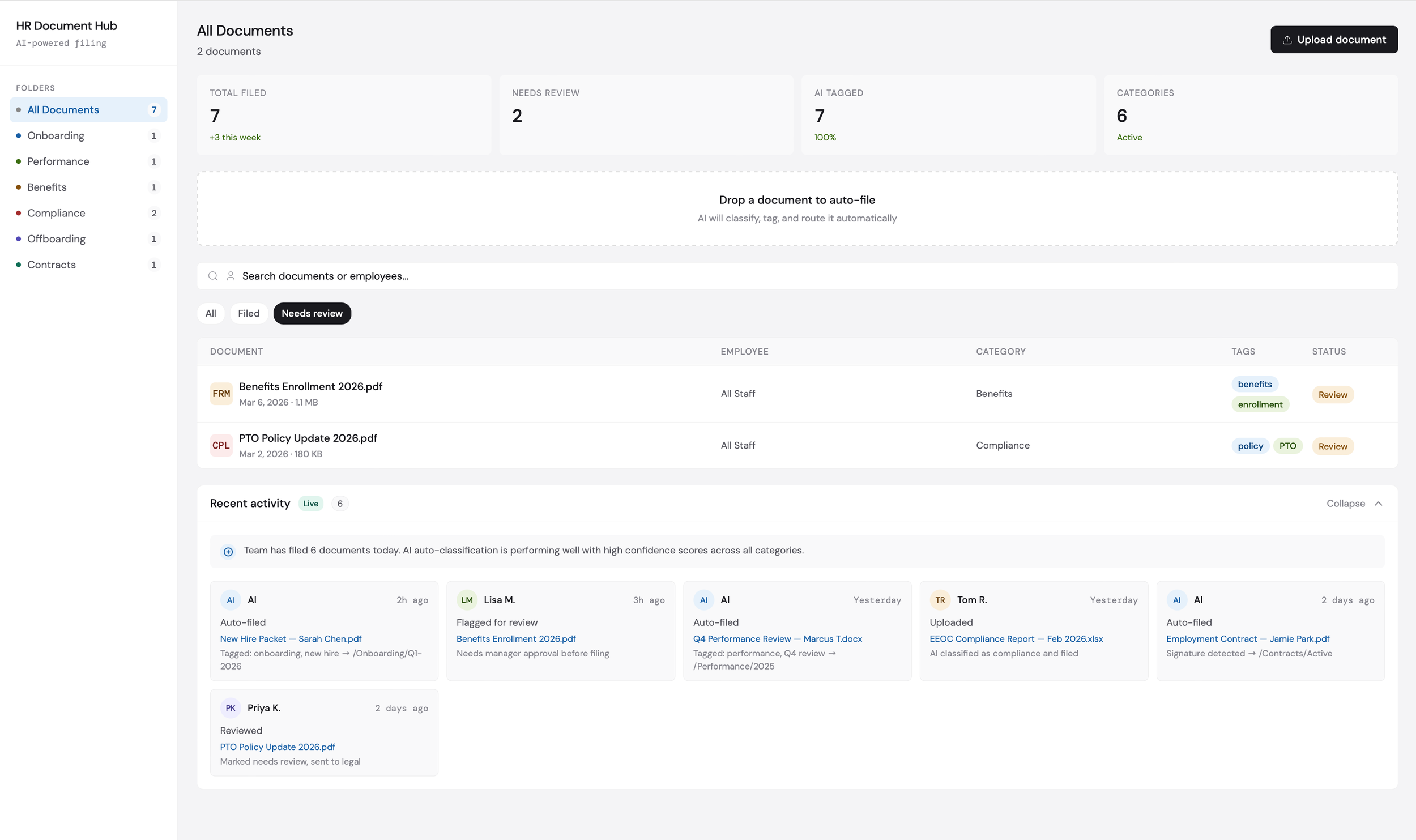Select the All Documents folder
The height and width of the screenshot is (840, 1416).
pos(63,110)
